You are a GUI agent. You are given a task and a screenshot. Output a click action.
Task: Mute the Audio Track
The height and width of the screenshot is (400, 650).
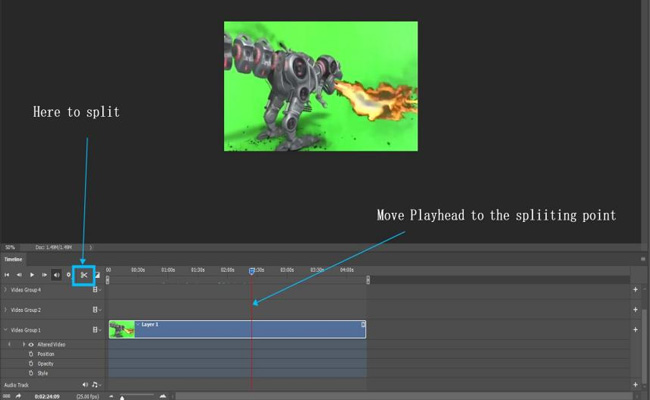pos(85,385)
